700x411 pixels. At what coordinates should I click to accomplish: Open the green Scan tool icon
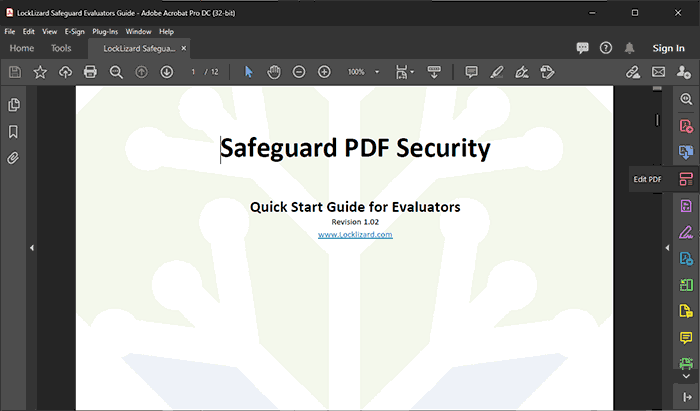click(686, 363)
